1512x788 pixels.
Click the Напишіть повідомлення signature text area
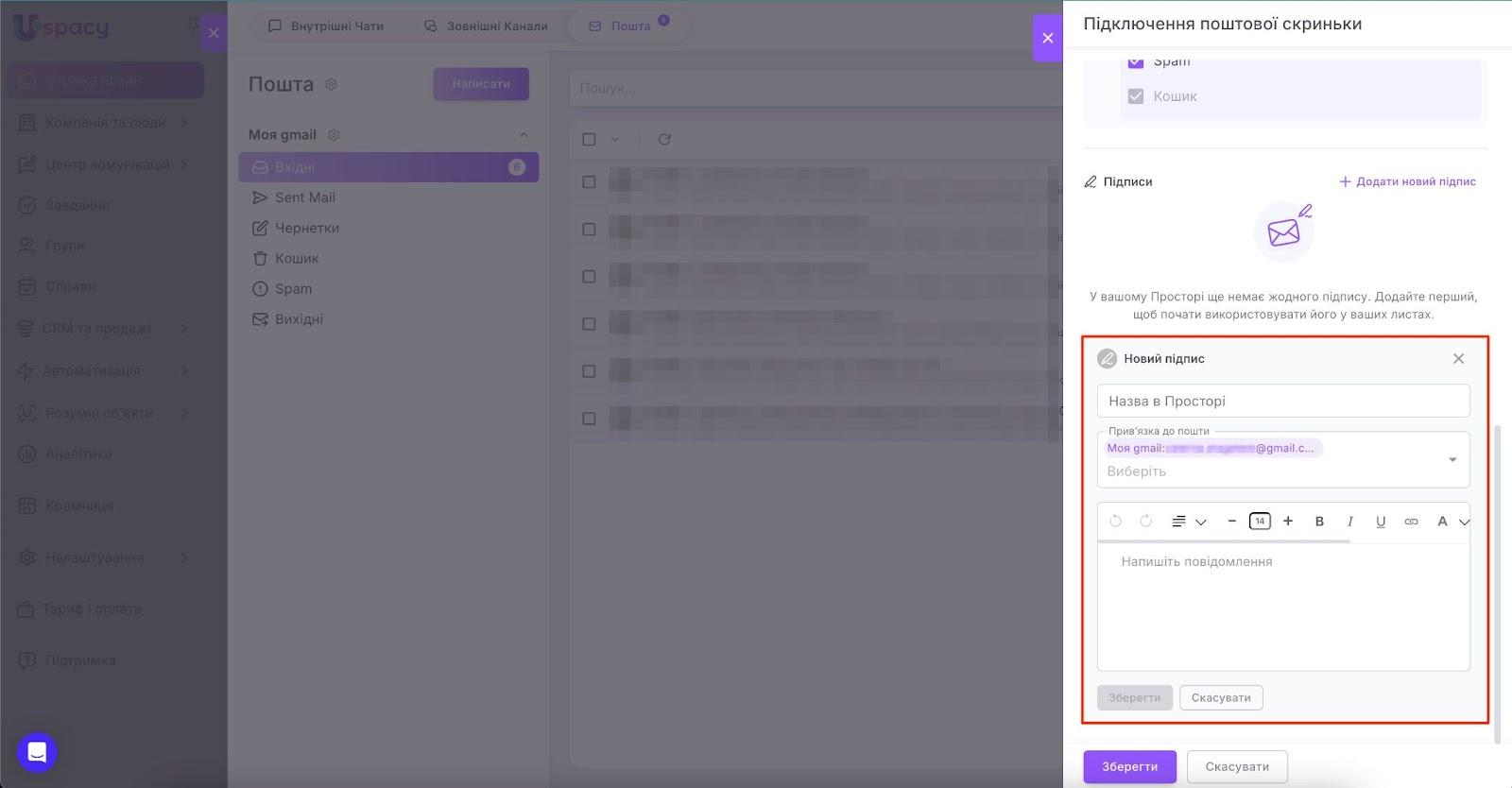pyautogui.click(x=1283, y=607)
